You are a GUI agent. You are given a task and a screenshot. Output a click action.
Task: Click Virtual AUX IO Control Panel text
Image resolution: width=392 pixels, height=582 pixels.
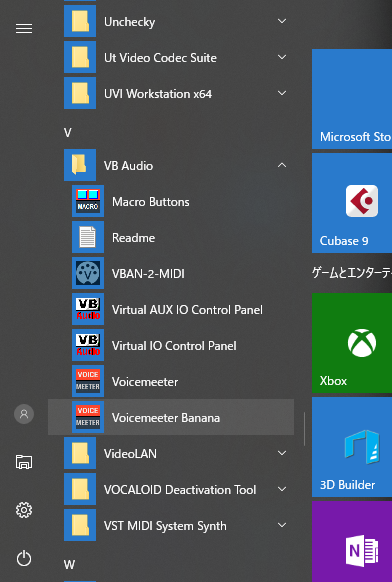click(187, 310)
